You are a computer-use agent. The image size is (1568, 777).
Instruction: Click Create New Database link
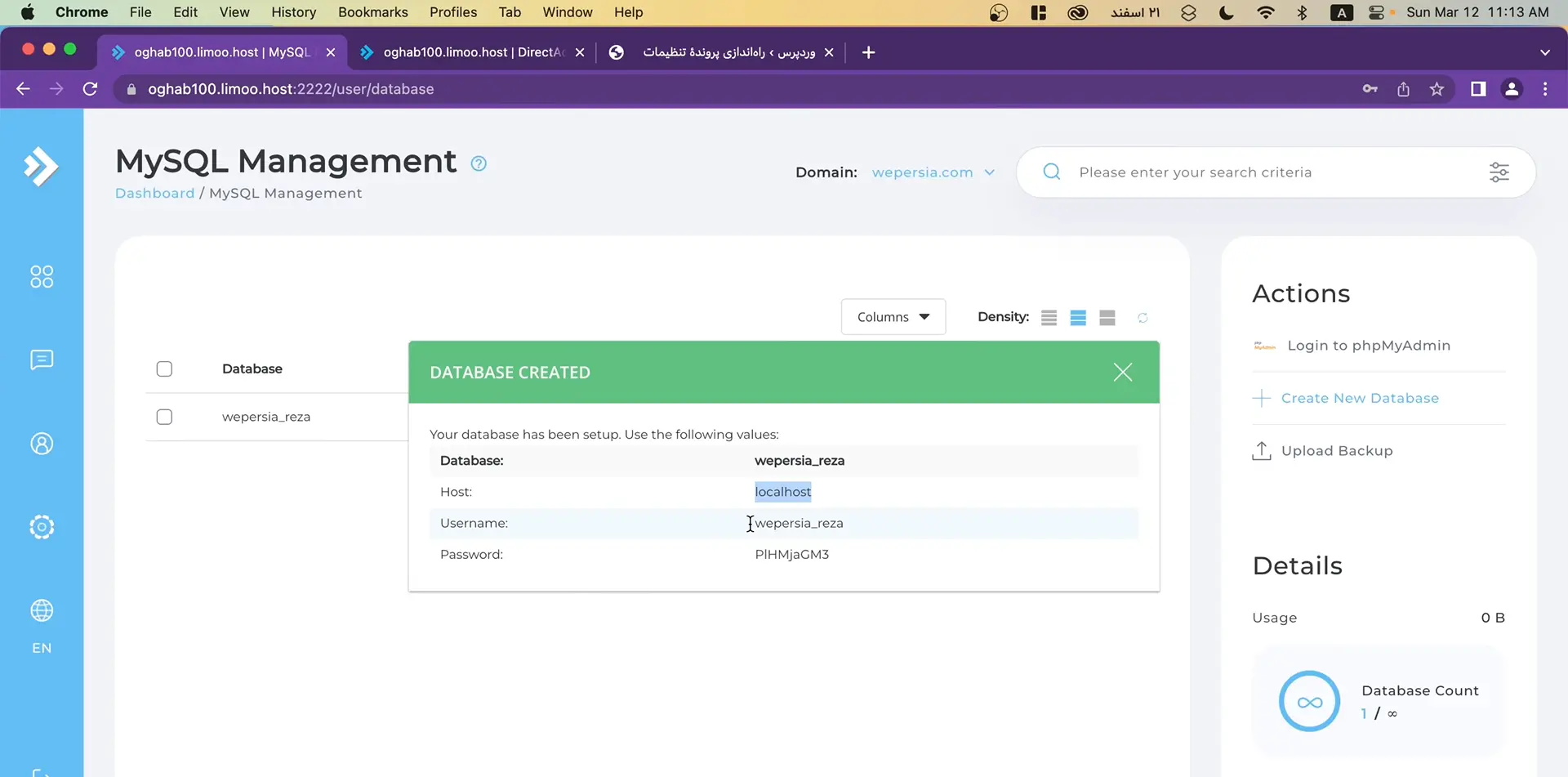point(1360,398)
